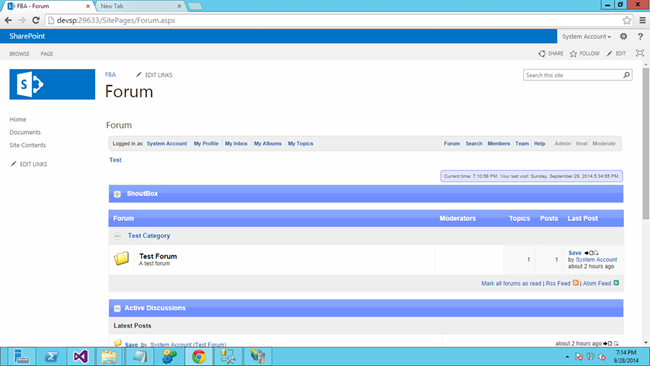This screenshot has width=650, height=366.
Task: Open Documents in the left navigation
Action: click(25, 132)
